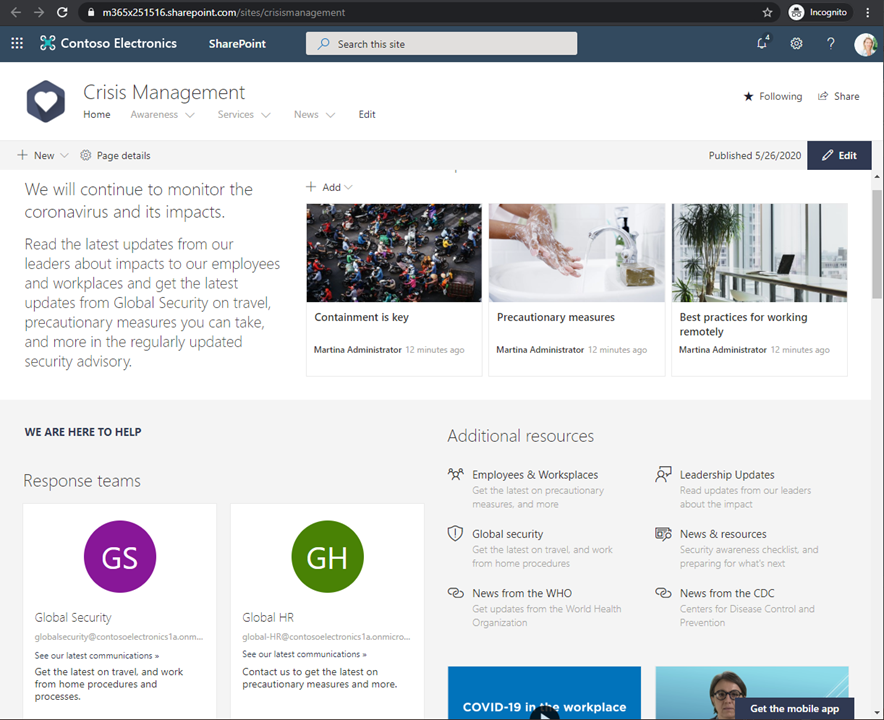Image resolution: width=884 pixels, height=720 pixels.
Task: Open Page details in command bar
Action: tap(115, 155)
